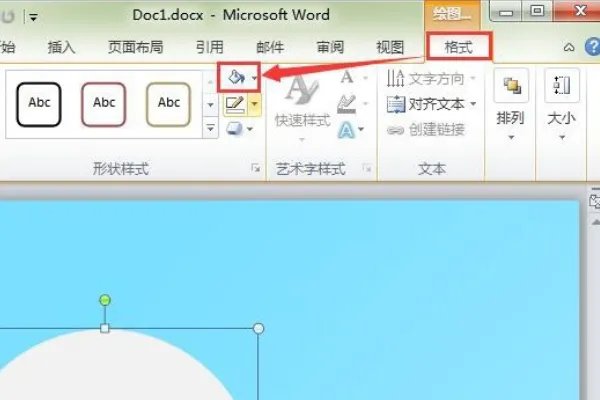Screen dimensions: 600x400
Task: Click the Shape Outline pencil icon
Action: [x=235, y=104]
